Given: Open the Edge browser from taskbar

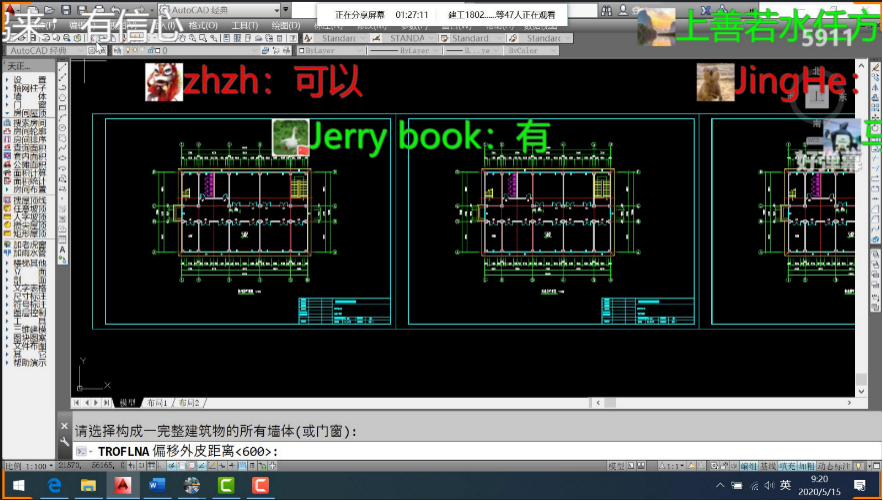Looking at the screenshot, I should [x=54, y=485].
